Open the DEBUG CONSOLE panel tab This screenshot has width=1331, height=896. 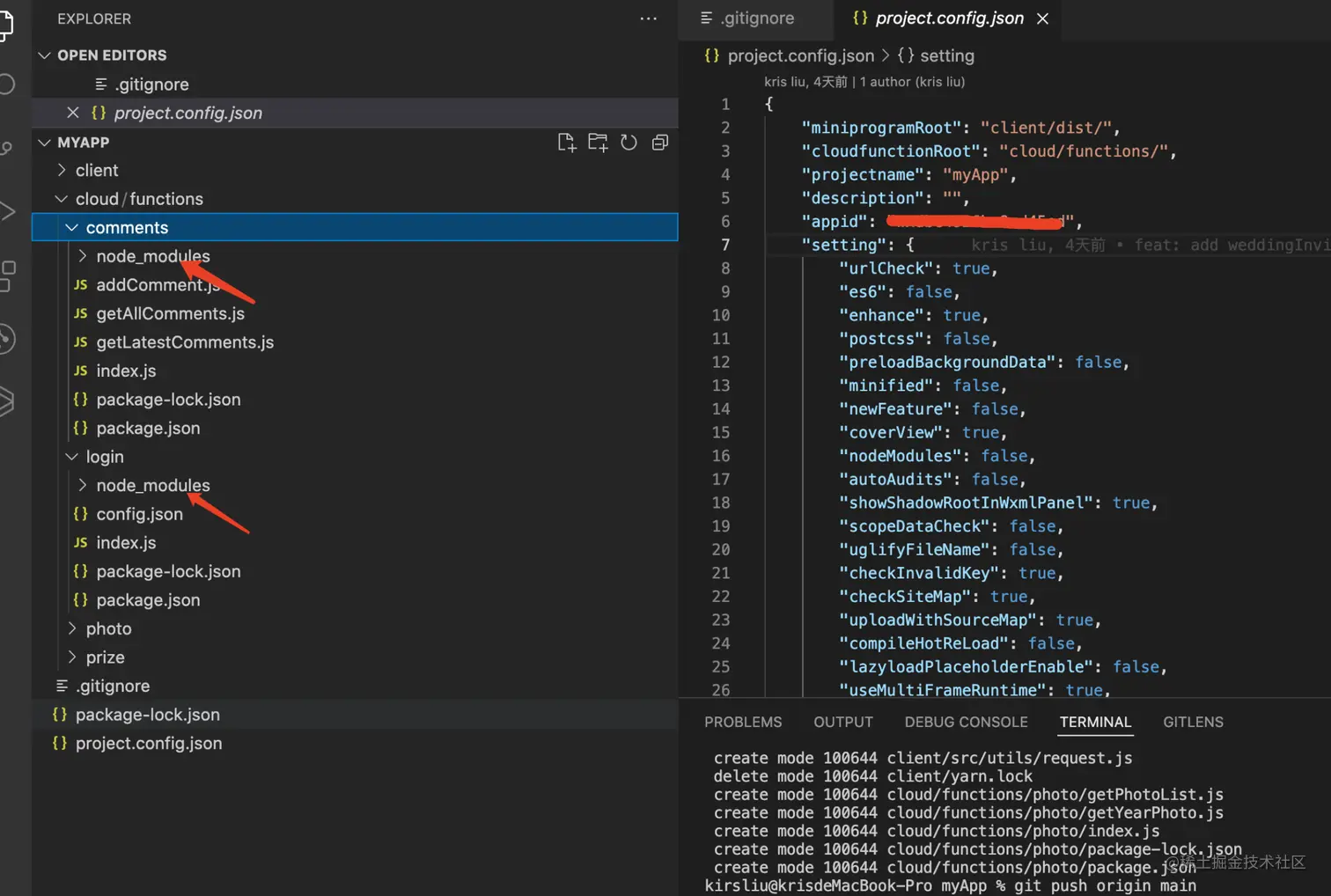(966, 722)
